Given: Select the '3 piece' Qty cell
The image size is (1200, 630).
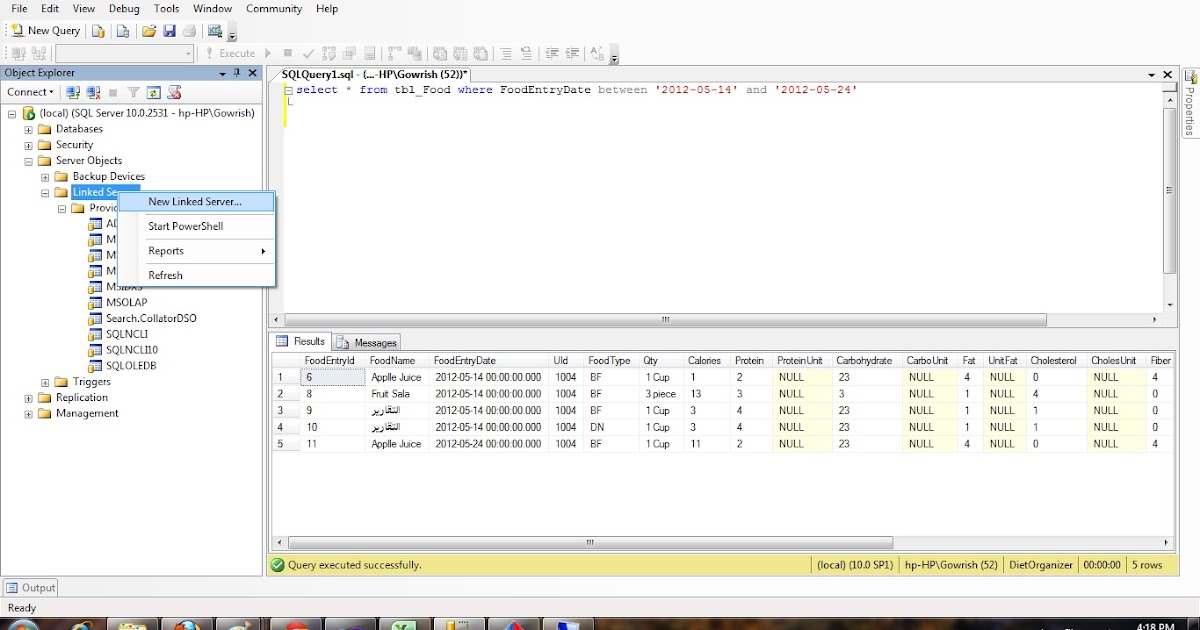Looking at the screenshot, I should pos(660,394).
